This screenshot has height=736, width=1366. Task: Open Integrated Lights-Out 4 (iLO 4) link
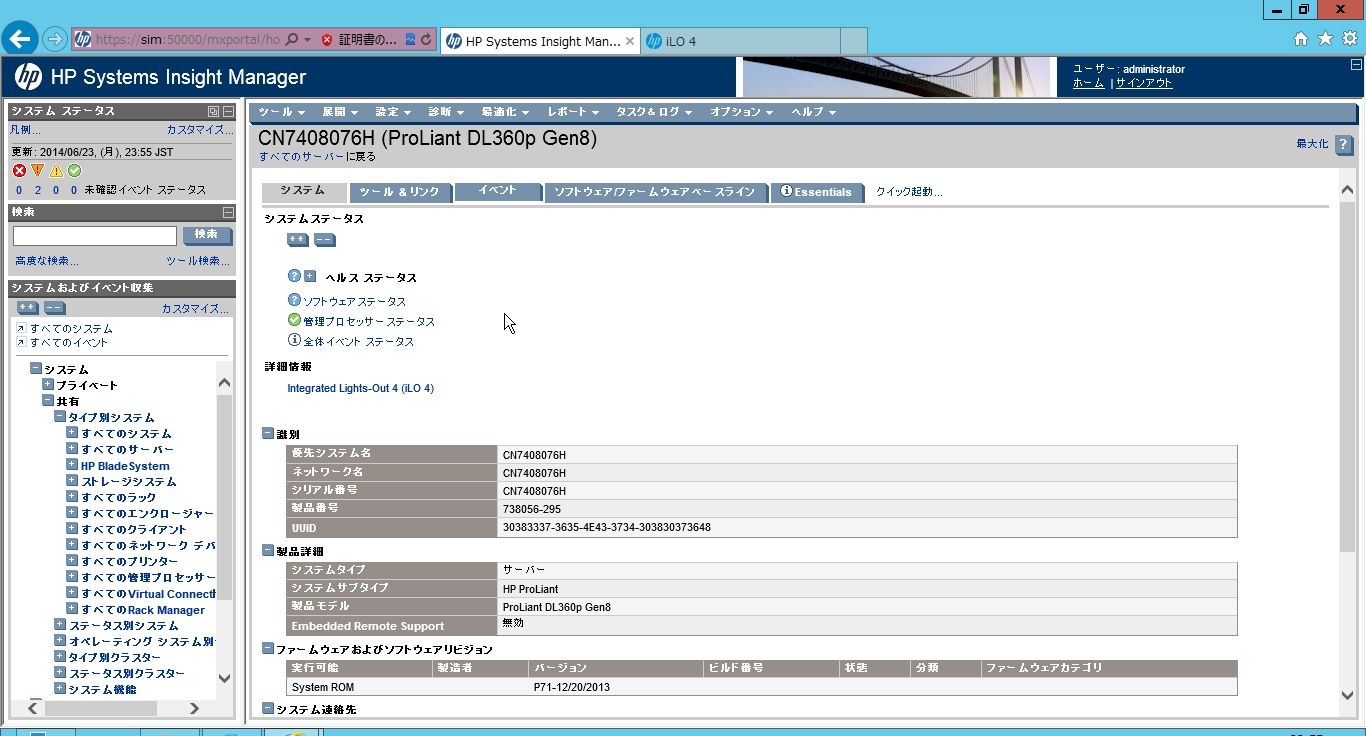(x=360, y=388)
